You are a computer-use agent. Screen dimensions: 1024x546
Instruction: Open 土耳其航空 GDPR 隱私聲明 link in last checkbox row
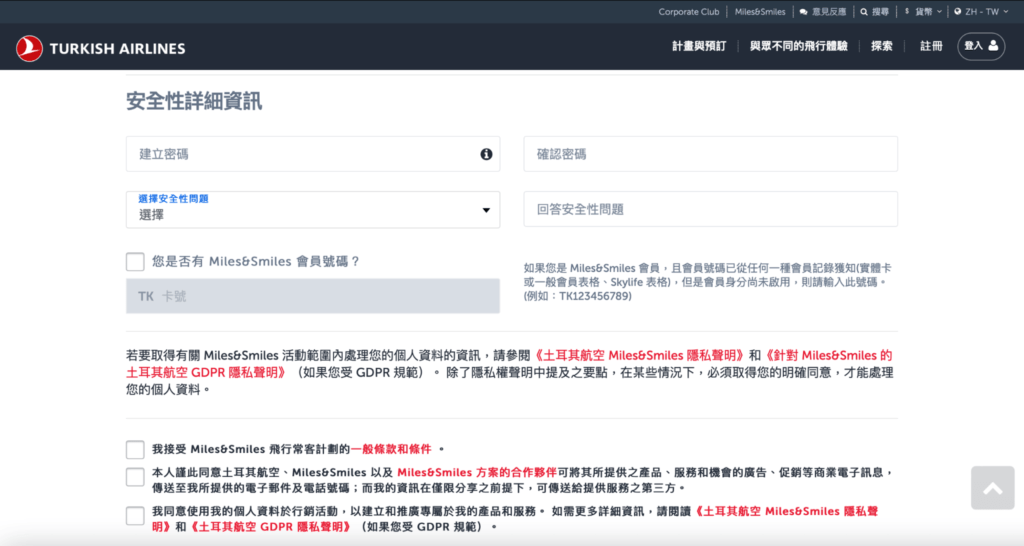pos(270,527)
